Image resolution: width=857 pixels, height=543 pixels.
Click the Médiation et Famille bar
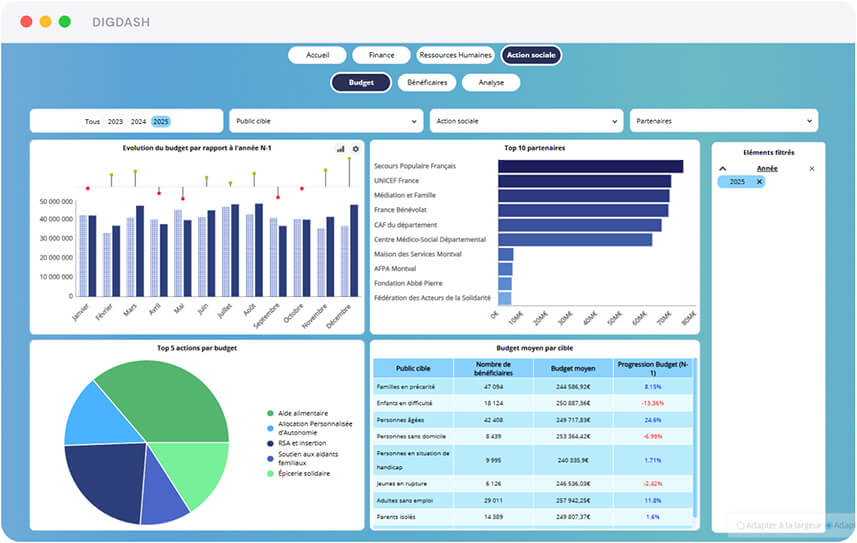(583, 196)
